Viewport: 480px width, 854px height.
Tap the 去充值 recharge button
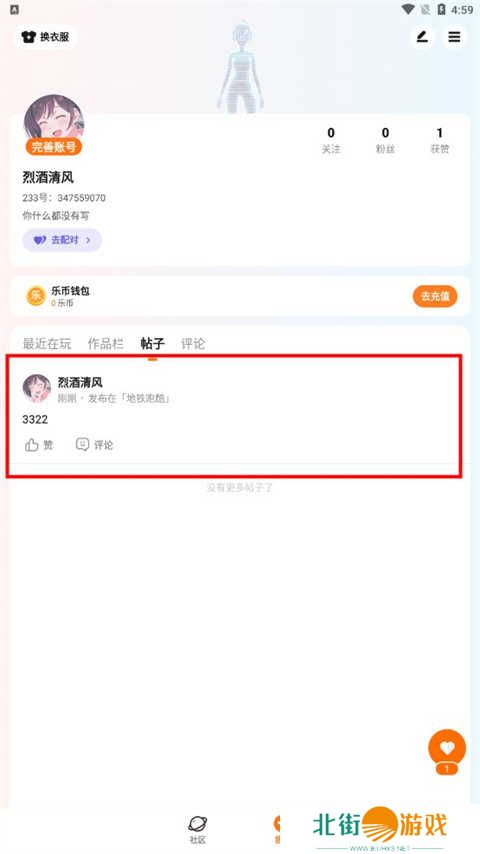(435, 296)
